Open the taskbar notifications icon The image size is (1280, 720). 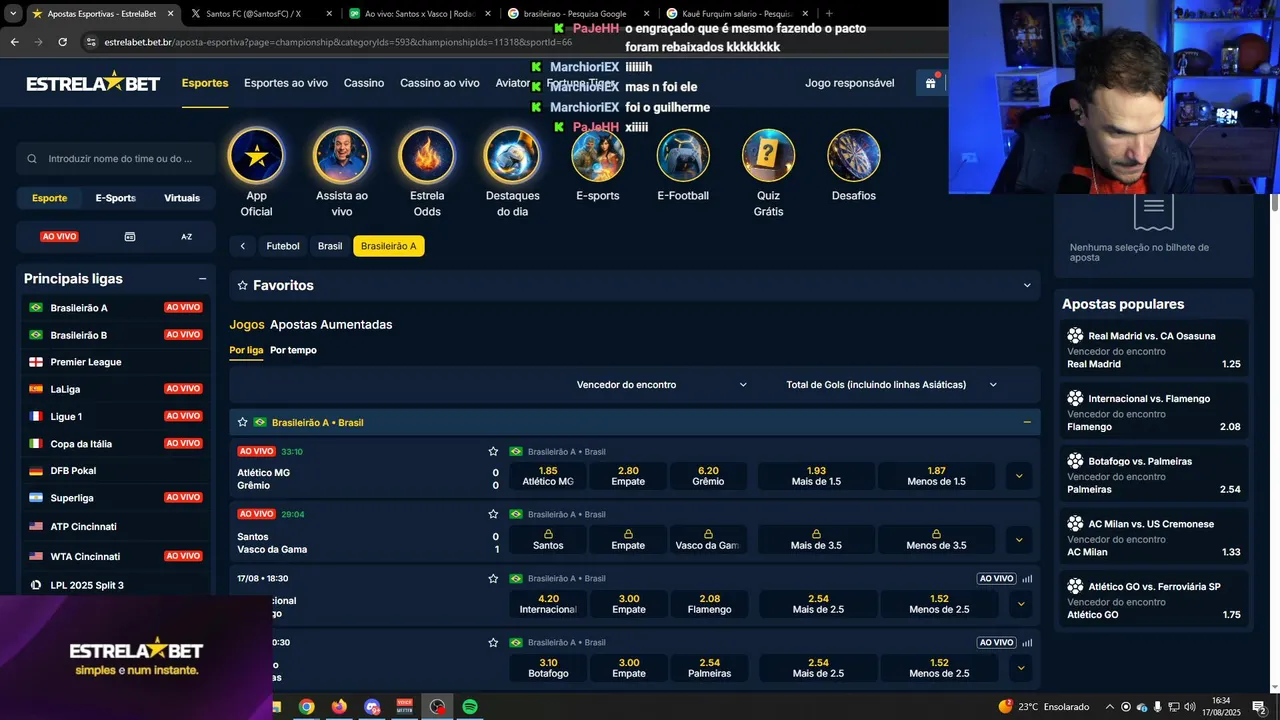(x=1259, y=707)
